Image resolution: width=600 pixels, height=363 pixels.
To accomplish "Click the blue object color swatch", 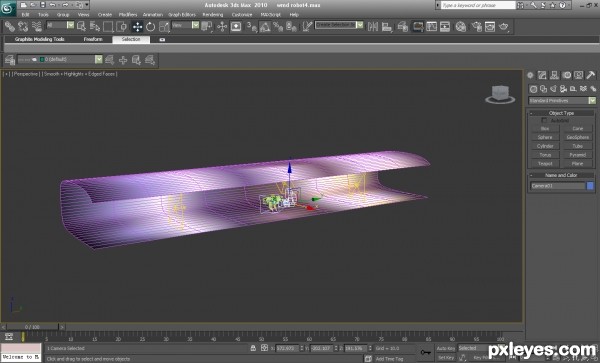I will 590,186.
